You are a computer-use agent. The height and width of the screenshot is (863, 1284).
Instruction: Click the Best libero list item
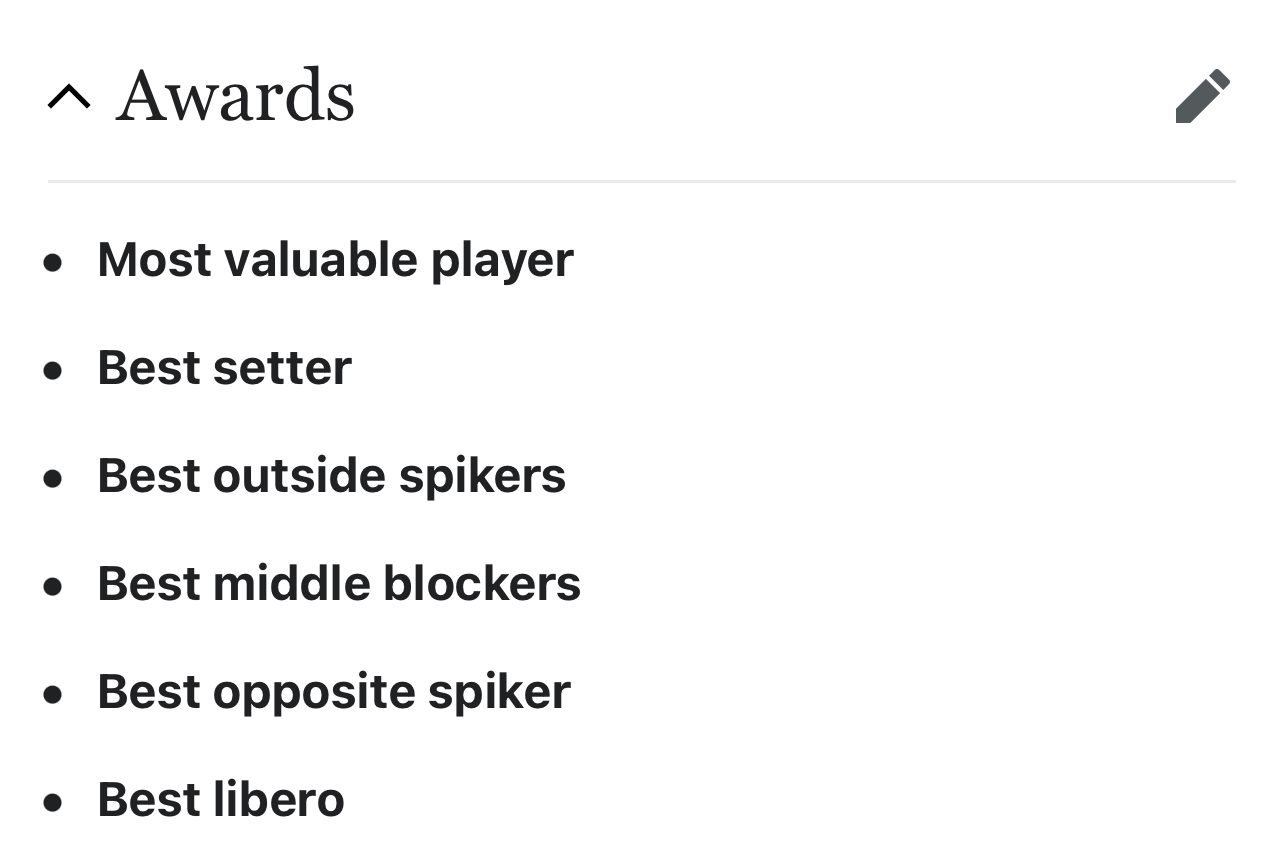(x=221, y=799)
